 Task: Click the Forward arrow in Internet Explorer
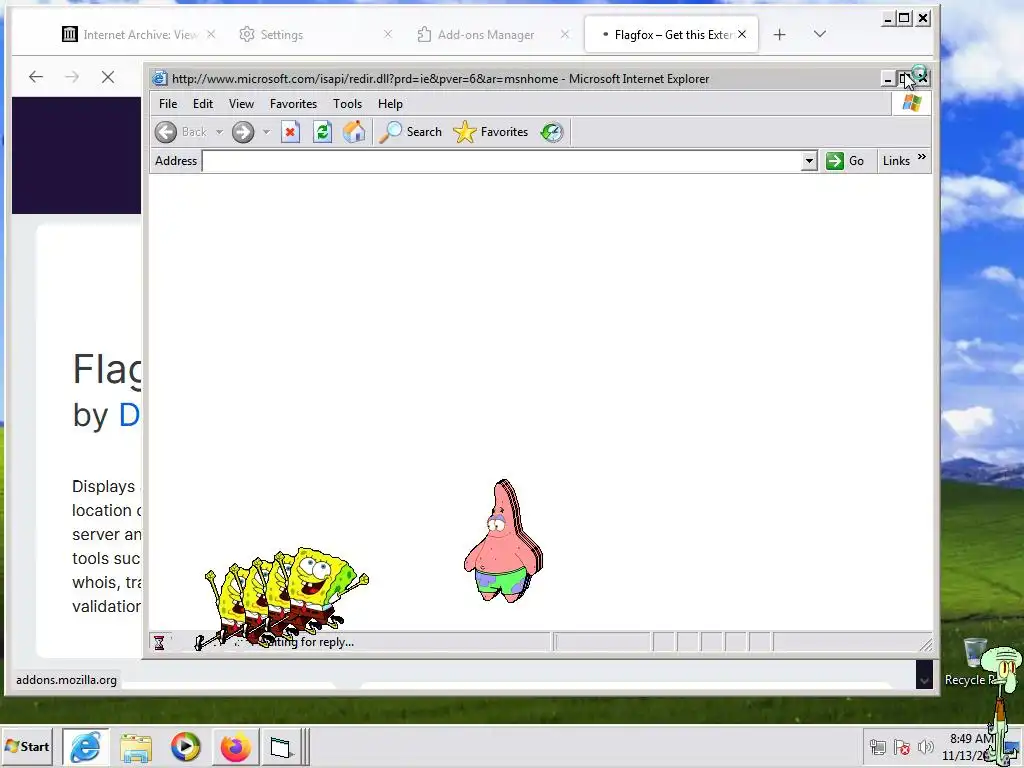coord(243,132)
